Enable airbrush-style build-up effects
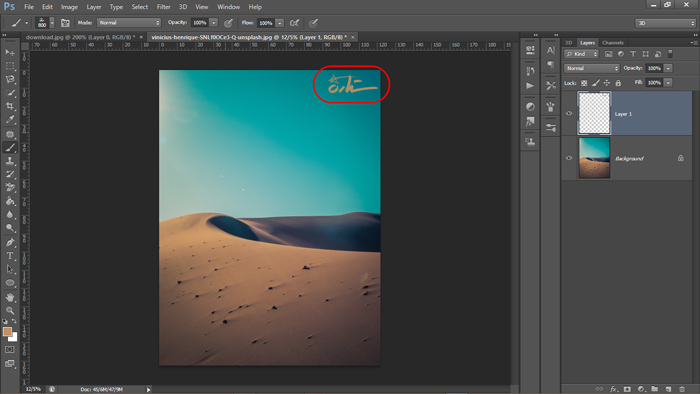This screenshot has height=394, width=700. click(x=294, y=23)
